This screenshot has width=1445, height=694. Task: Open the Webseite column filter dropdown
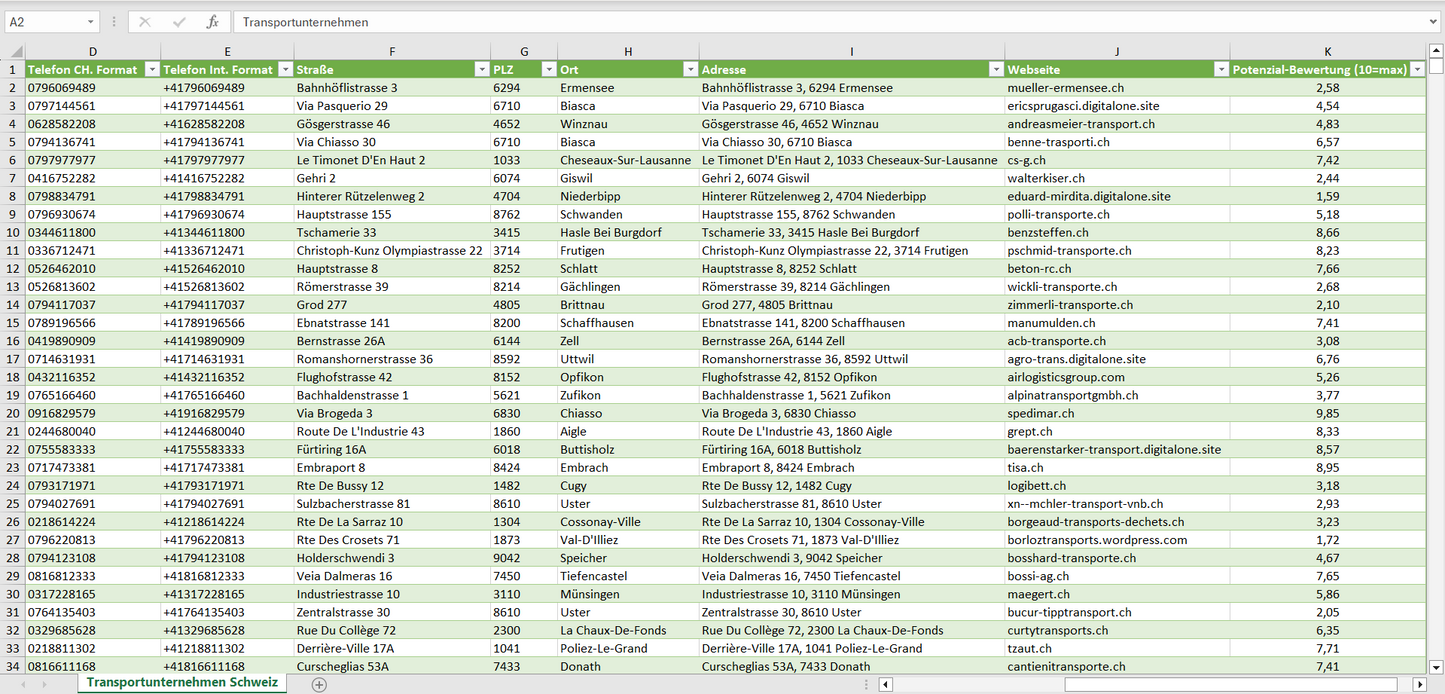point(1220,70)
